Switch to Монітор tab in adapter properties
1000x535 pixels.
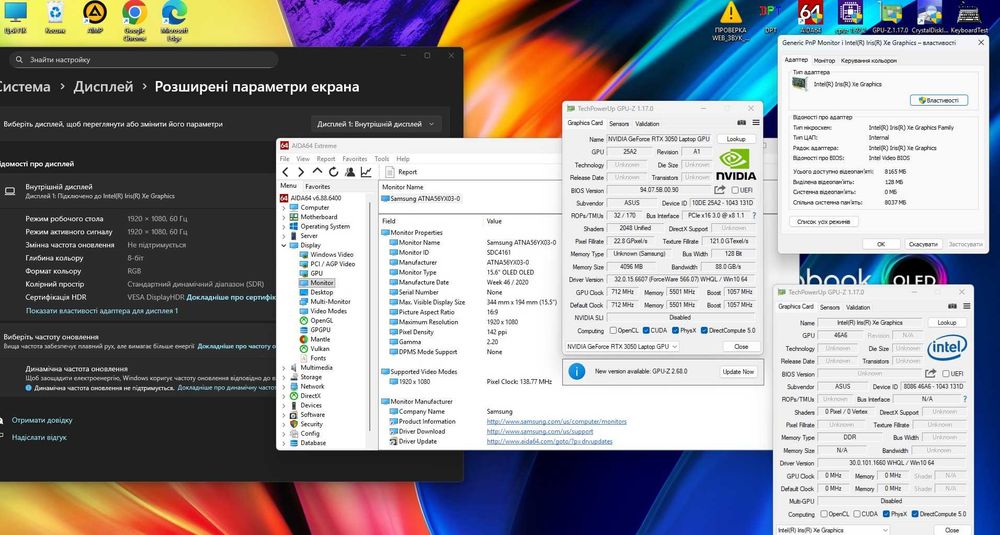click(825, 61)
